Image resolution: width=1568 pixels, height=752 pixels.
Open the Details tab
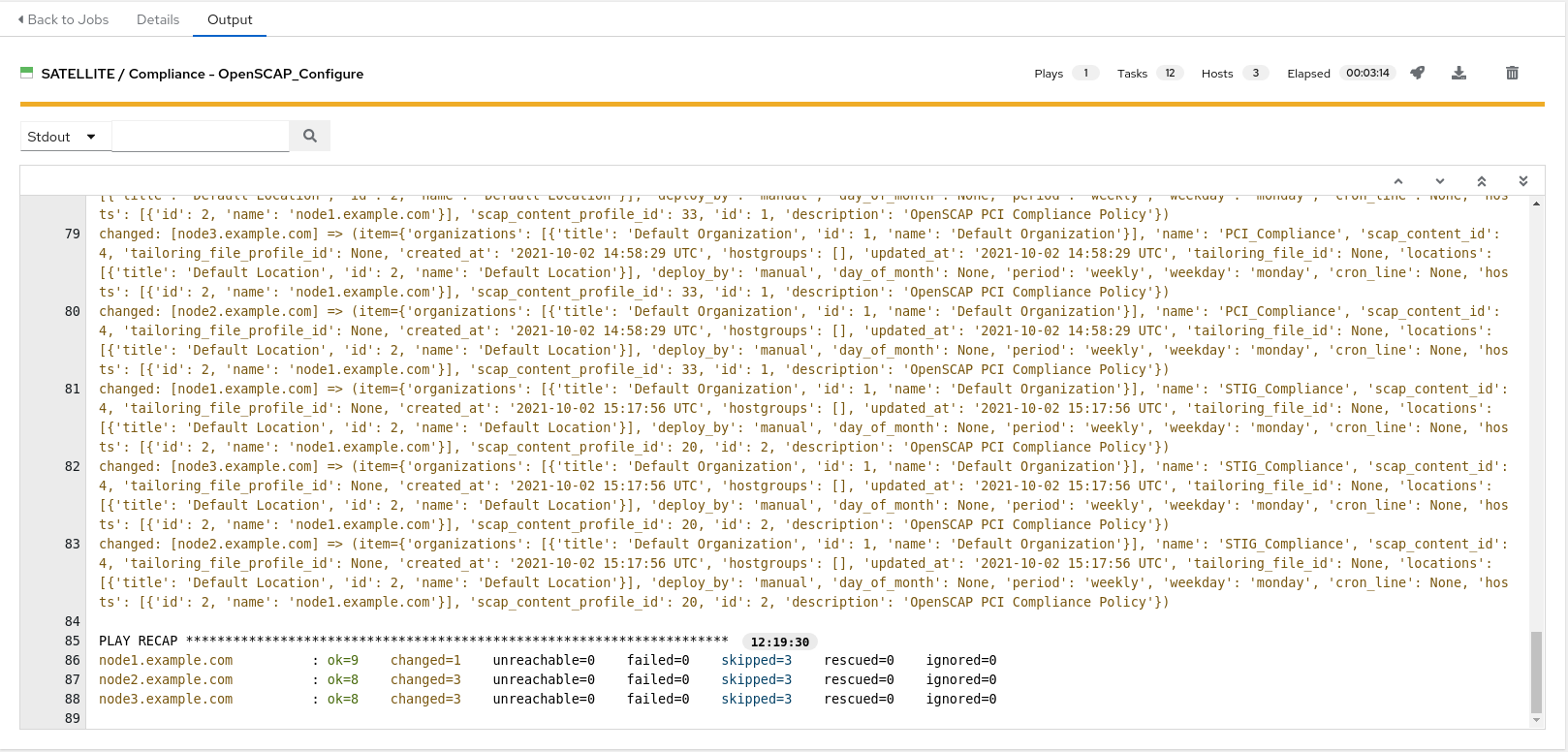click(x=158, y=19)
